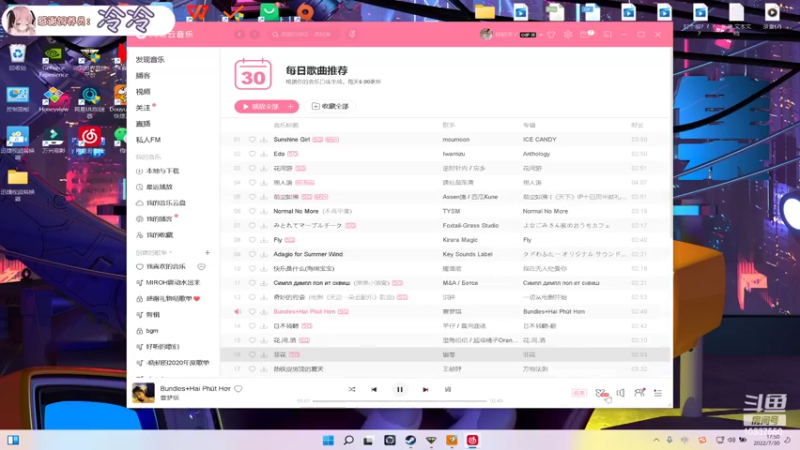Image resolution: width=800 pixels, height=450 pixels.
Task: Like the playing song with heart icon in player bar
Action: coord(238,389)
